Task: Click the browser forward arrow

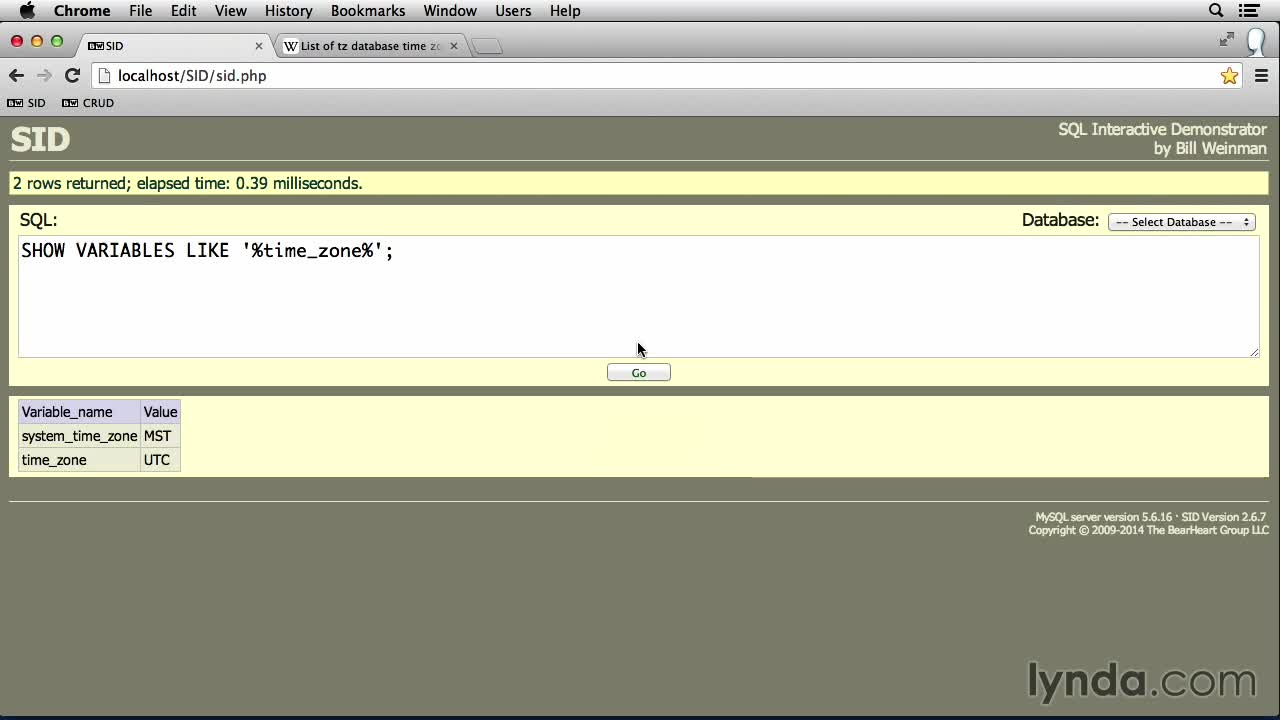Action: (44, 75)
